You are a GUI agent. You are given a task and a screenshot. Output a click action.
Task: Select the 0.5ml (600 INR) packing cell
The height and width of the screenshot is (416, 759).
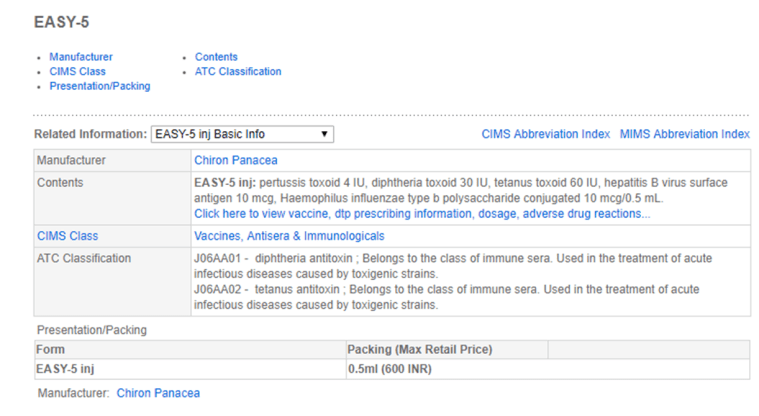384,369
